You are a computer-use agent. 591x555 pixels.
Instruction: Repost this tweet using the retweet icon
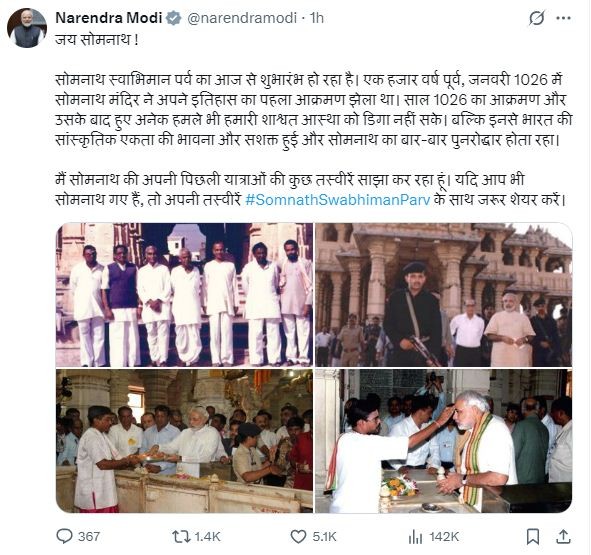point(181,536)
